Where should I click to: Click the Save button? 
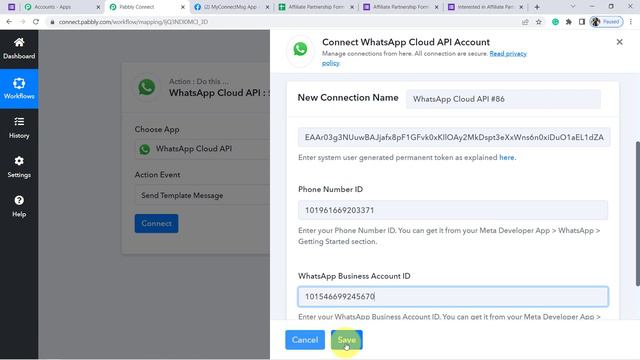[347, 340]
